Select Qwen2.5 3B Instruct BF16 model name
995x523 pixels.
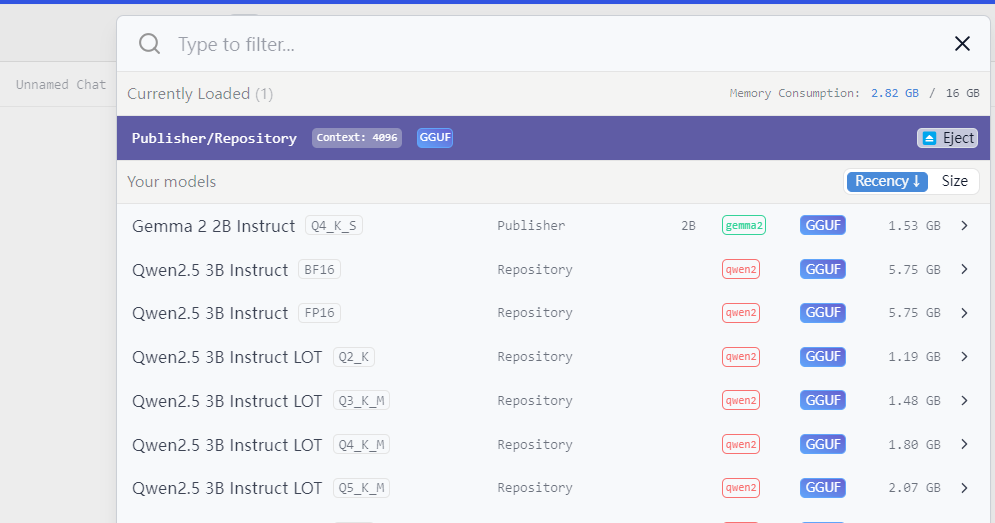210,270
